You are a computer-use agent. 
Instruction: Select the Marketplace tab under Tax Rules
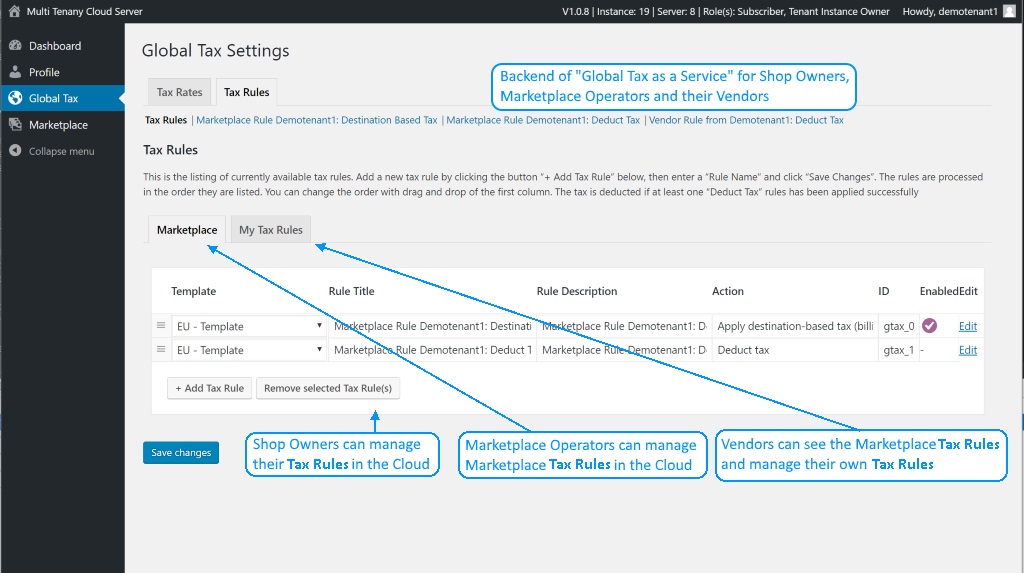coord(187,230)
